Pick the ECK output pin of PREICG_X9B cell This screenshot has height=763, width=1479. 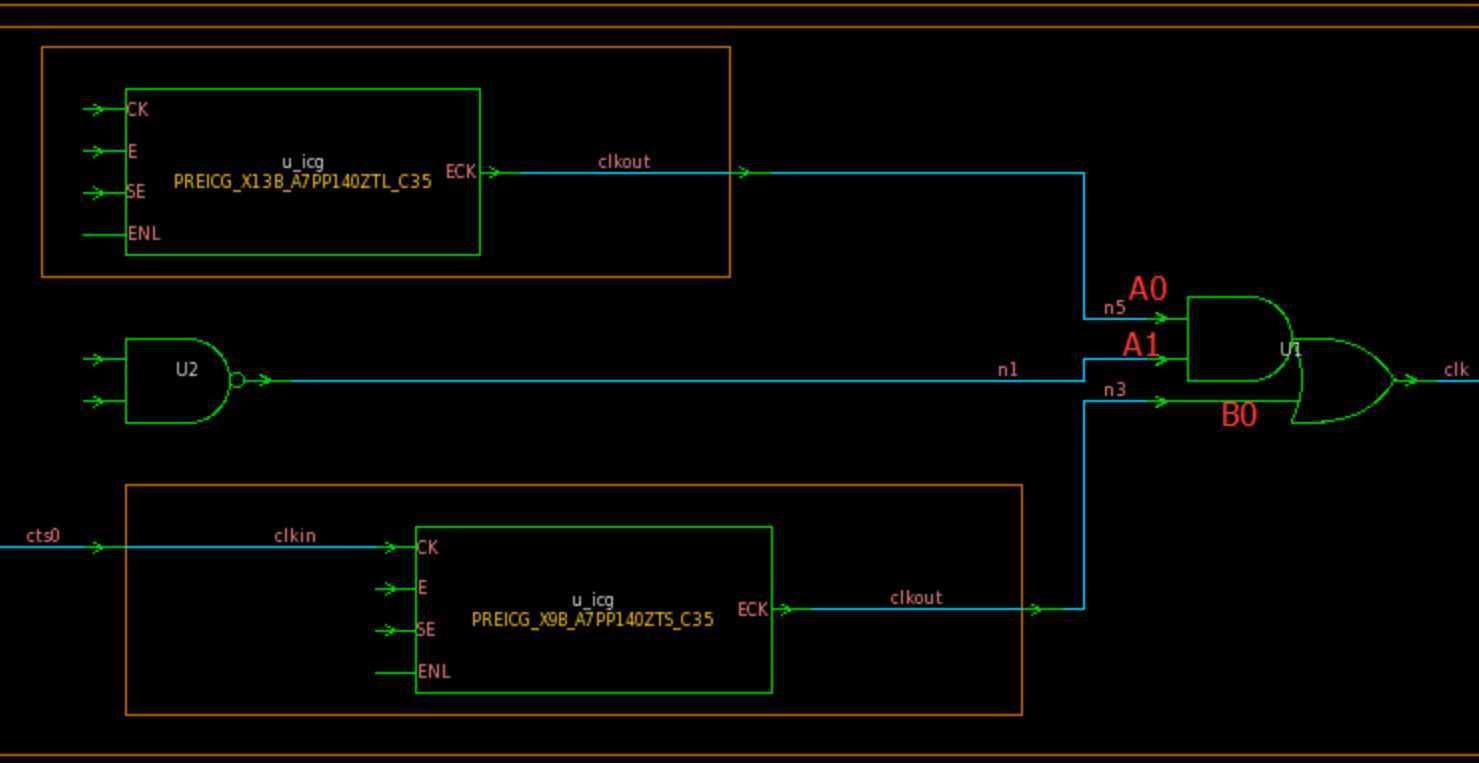753,610
